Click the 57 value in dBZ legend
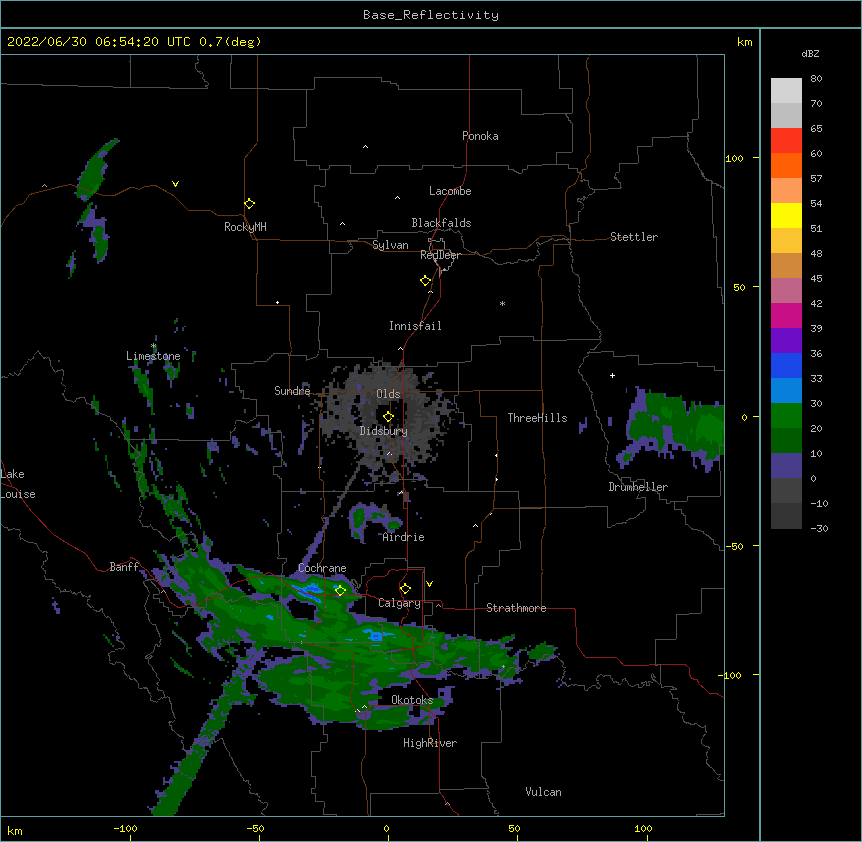 tap(816, 179)
